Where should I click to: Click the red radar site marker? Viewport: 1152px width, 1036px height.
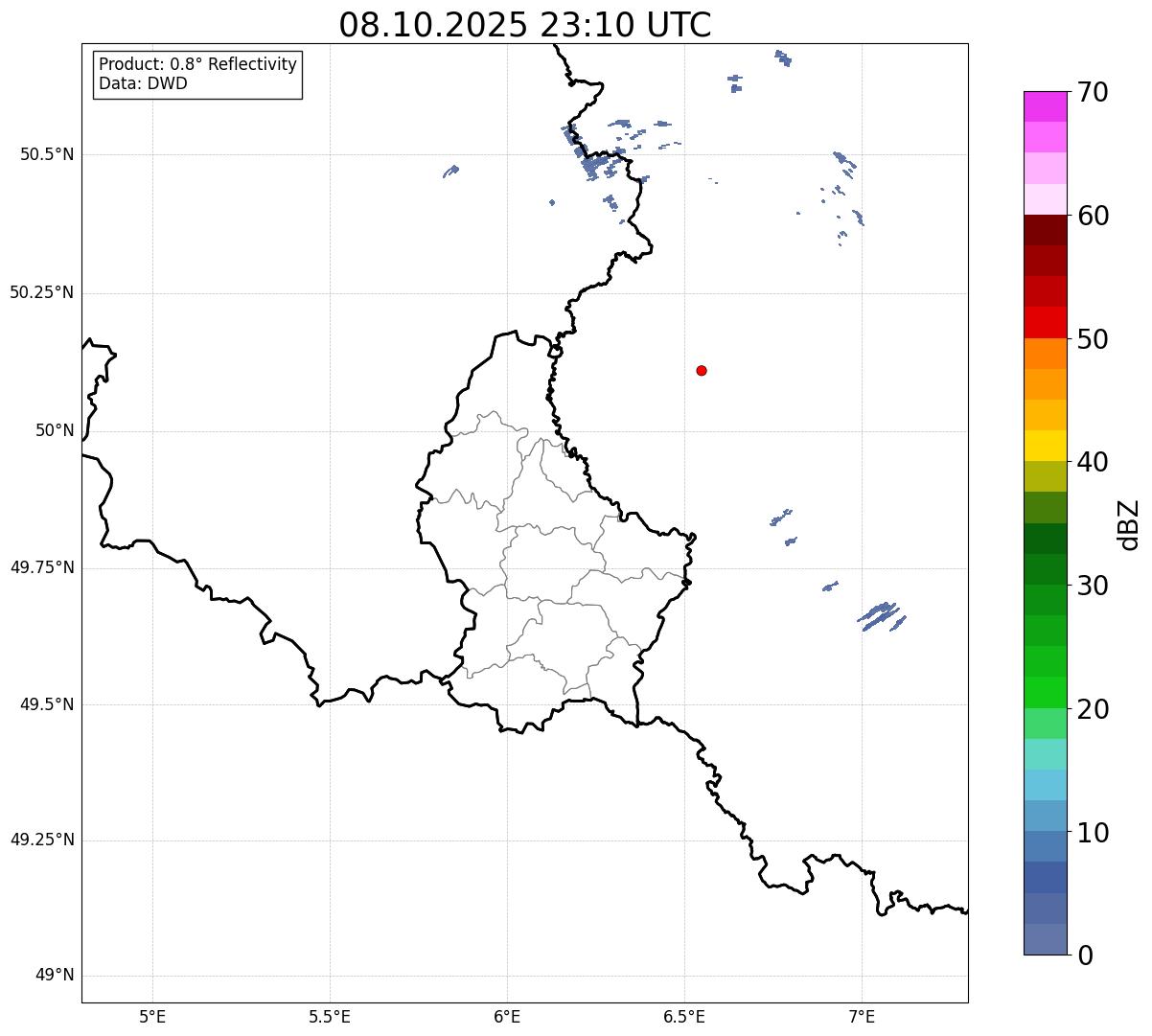[702, 370]
